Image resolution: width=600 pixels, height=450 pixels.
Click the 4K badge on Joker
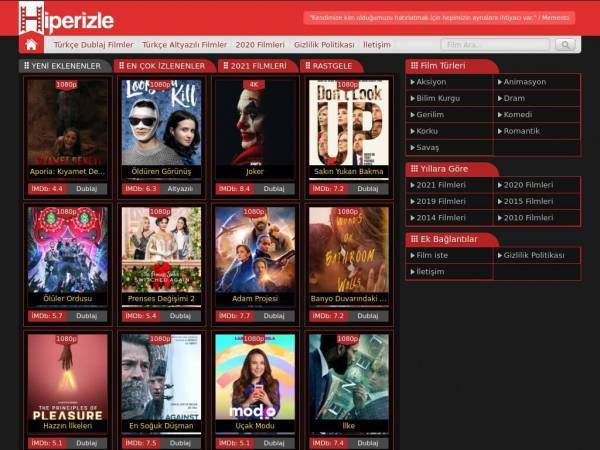pyautogui.click(x=254, y=85)
